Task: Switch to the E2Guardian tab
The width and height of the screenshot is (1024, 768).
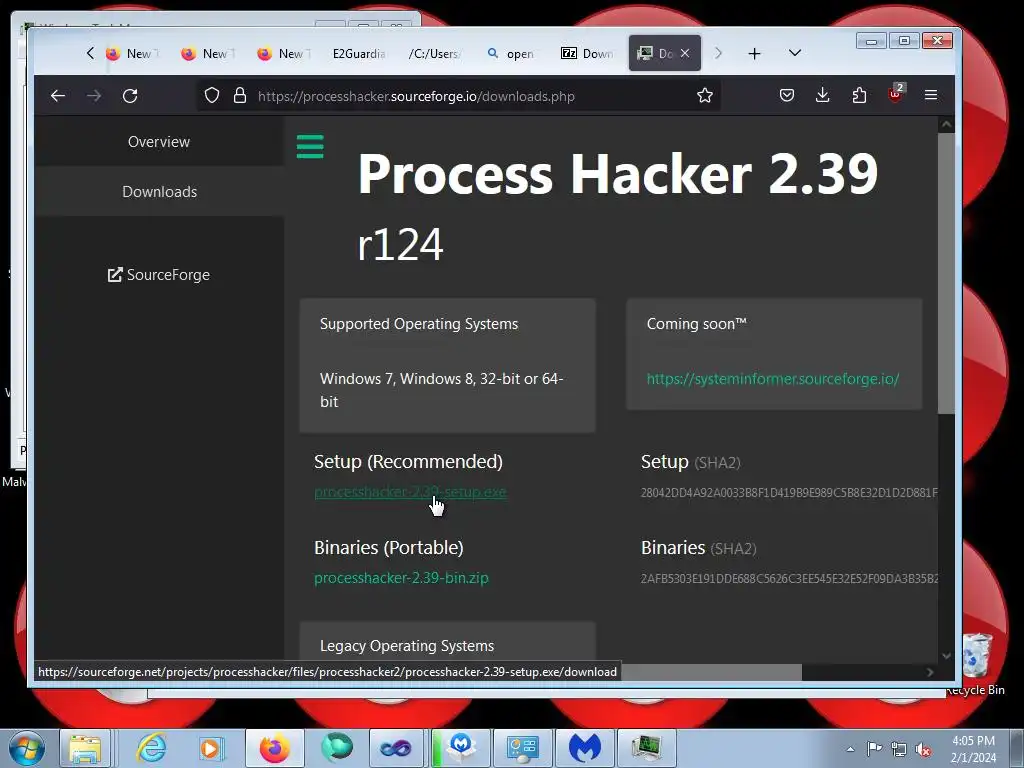Action: 358,54
